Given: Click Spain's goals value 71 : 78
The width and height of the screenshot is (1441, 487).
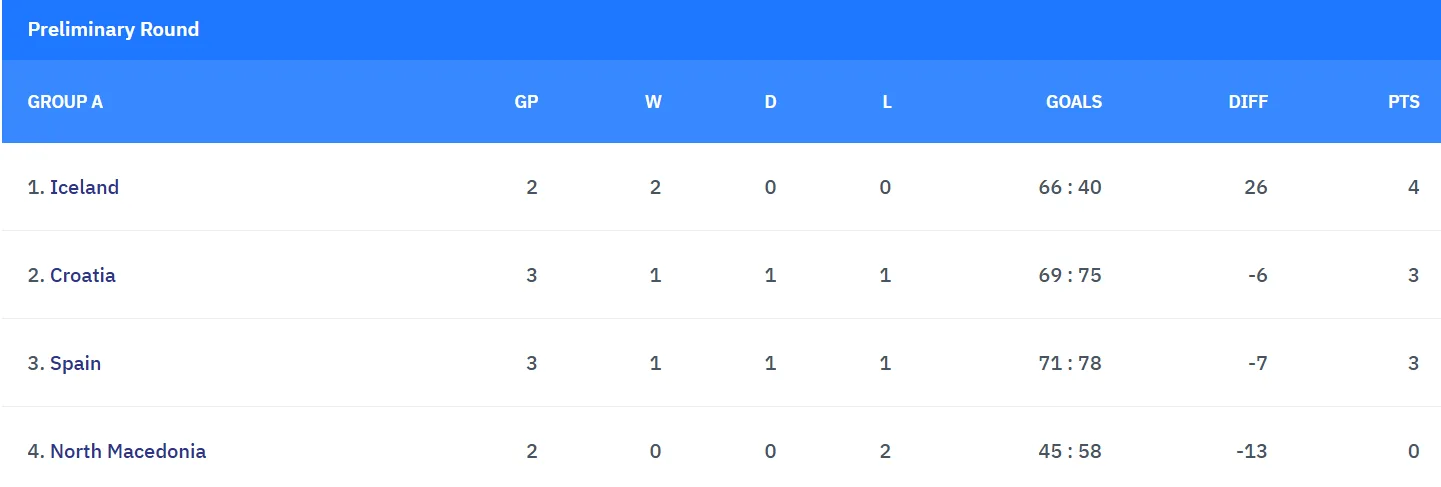Looking at the screenshot, I should (x=1070, y=363).
